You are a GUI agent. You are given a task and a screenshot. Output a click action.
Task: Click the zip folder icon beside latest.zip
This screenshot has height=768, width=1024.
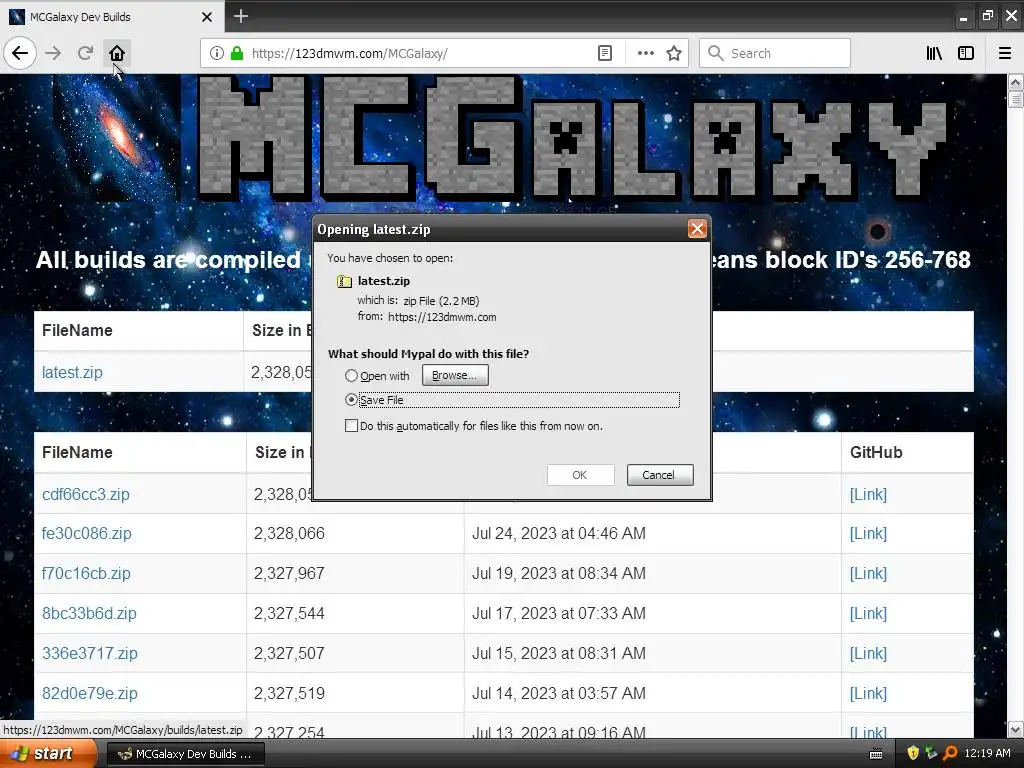tap(344, 281)
